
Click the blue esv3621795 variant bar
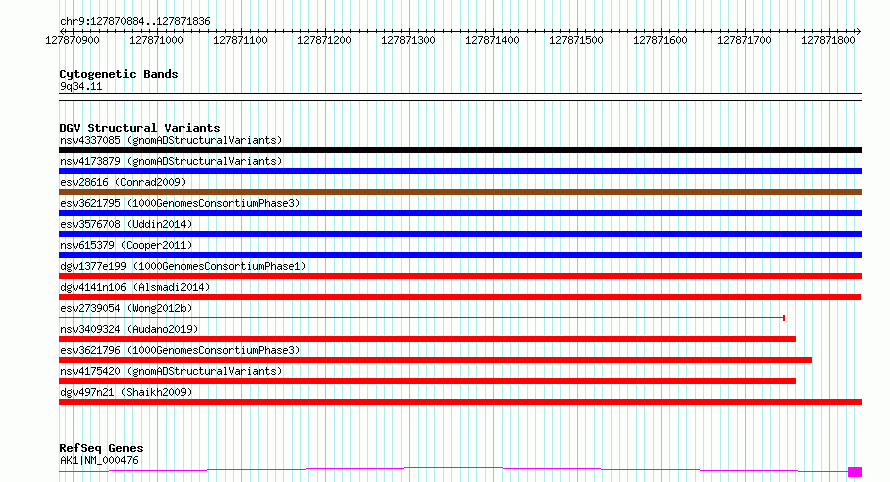460,213
